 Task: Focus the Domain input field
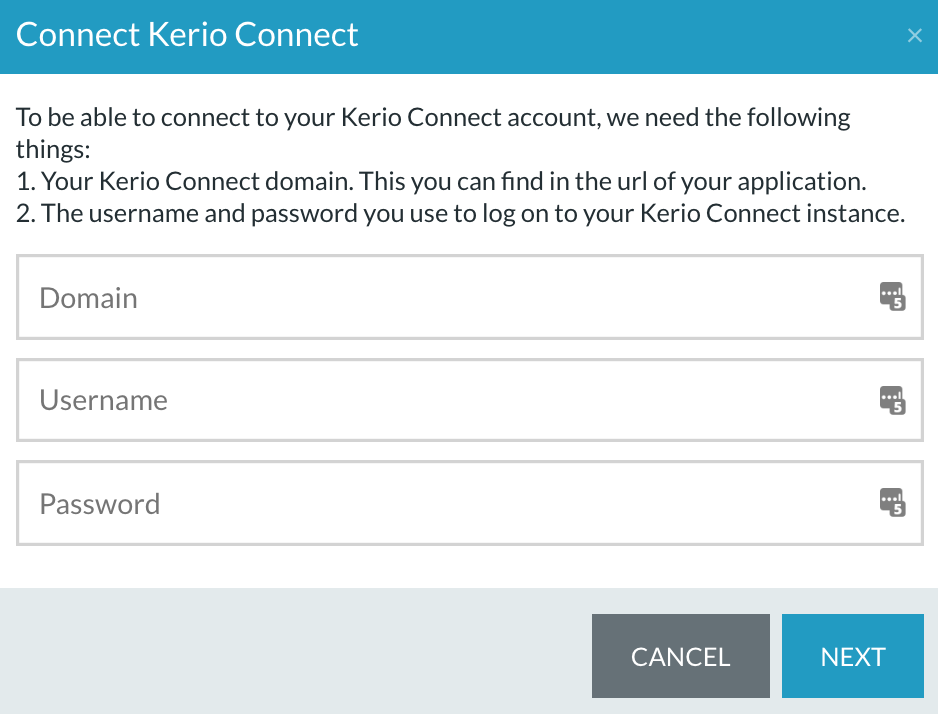click(x=470, y=297)
